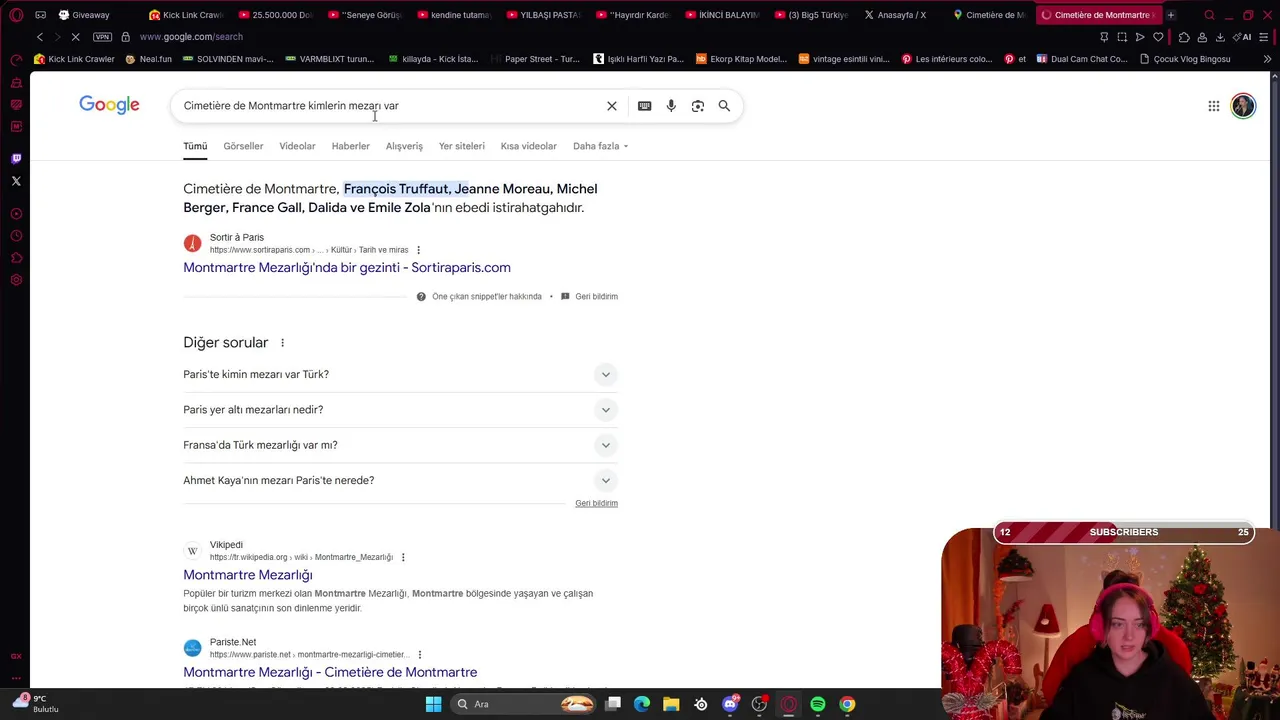Switch to the Yer siteleri tab
The height and width of the screenshot is (720, 1280).
(461, 146)
